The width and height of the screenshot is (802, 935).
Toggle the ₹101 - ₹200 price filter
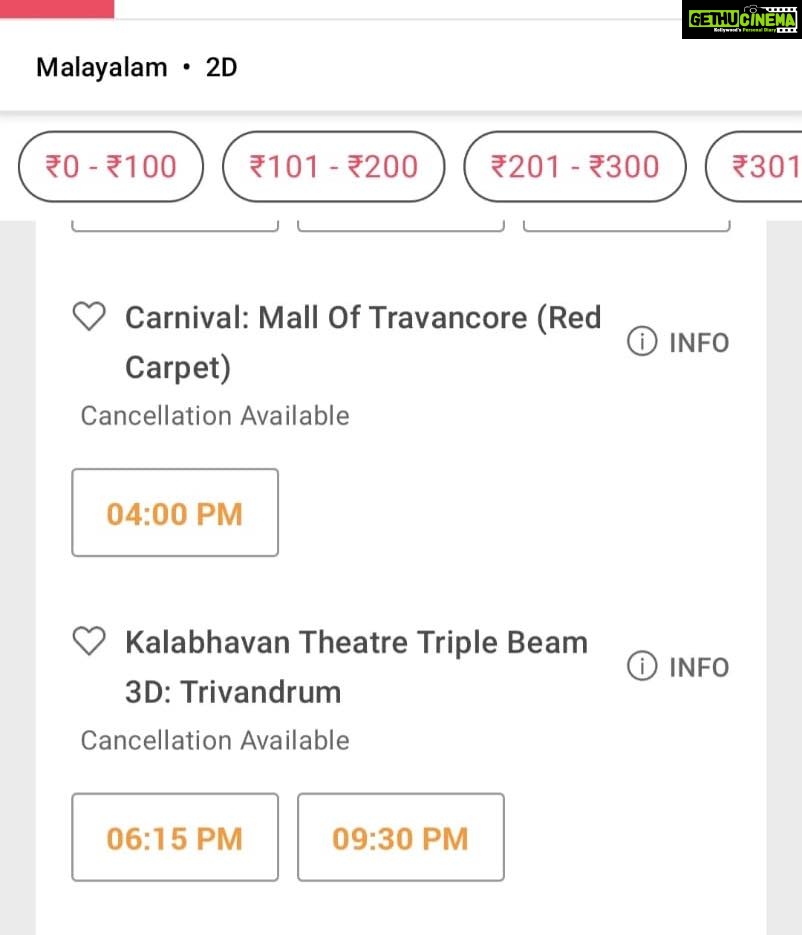click(333, 166)
